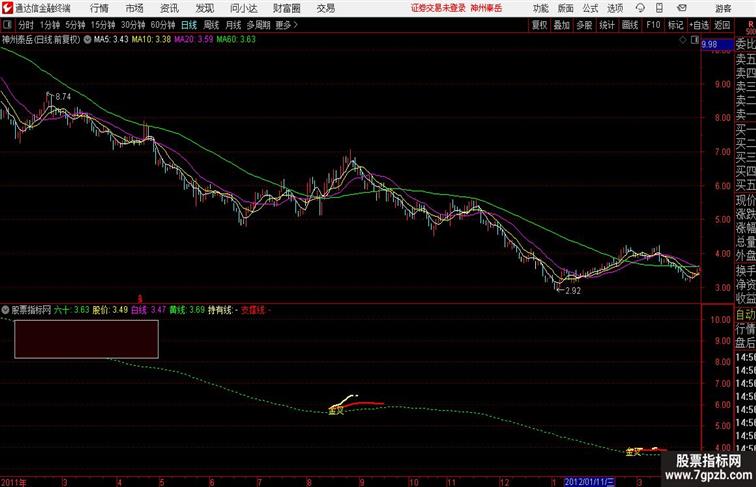Click 证券交易未登录 login status link

[x=438, y=8]
